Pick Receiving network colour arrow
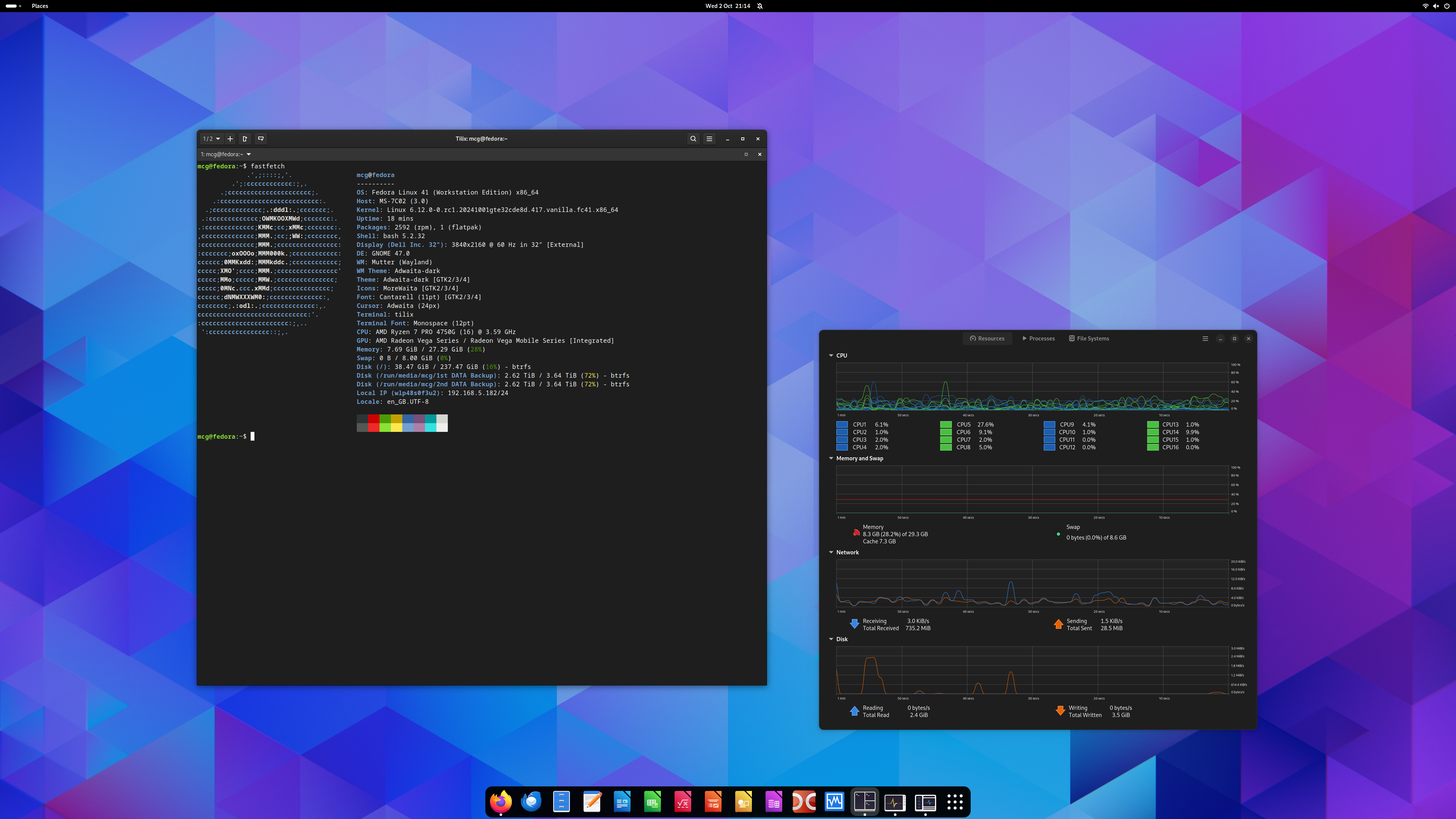The width and height of the screenshot is (1456, 819). point(855,624)
